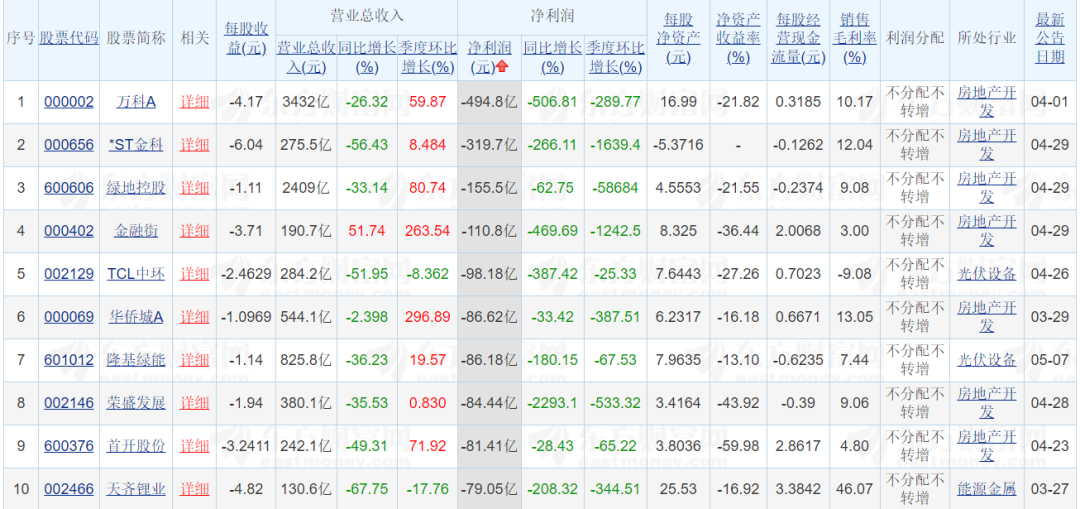Sort by 每股收益(元) column header
This screenshot has width=1080, height=509.
coord(246,38)
